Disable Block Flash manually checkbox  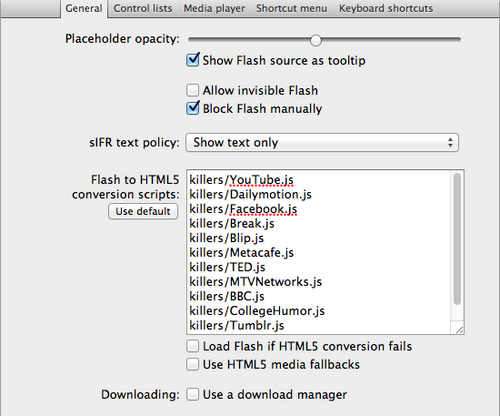pos(193,108)
